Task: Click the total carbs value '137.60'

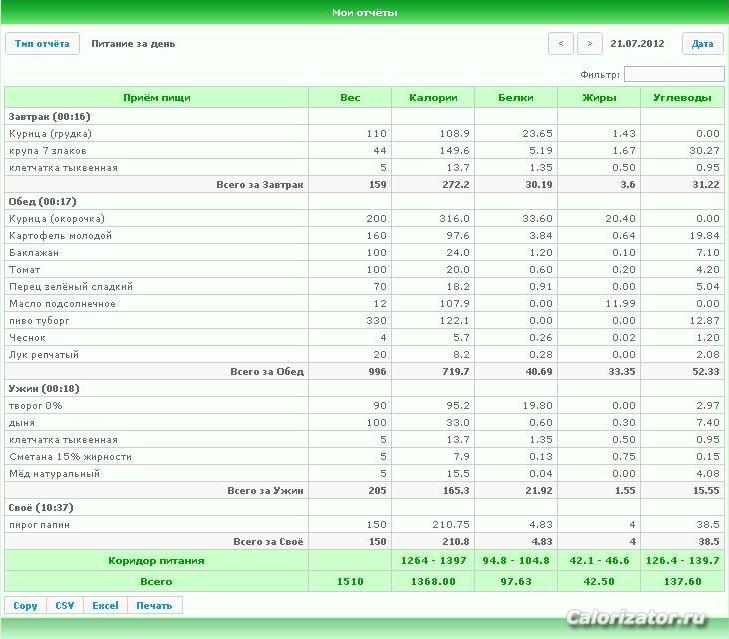Action: 683,582
